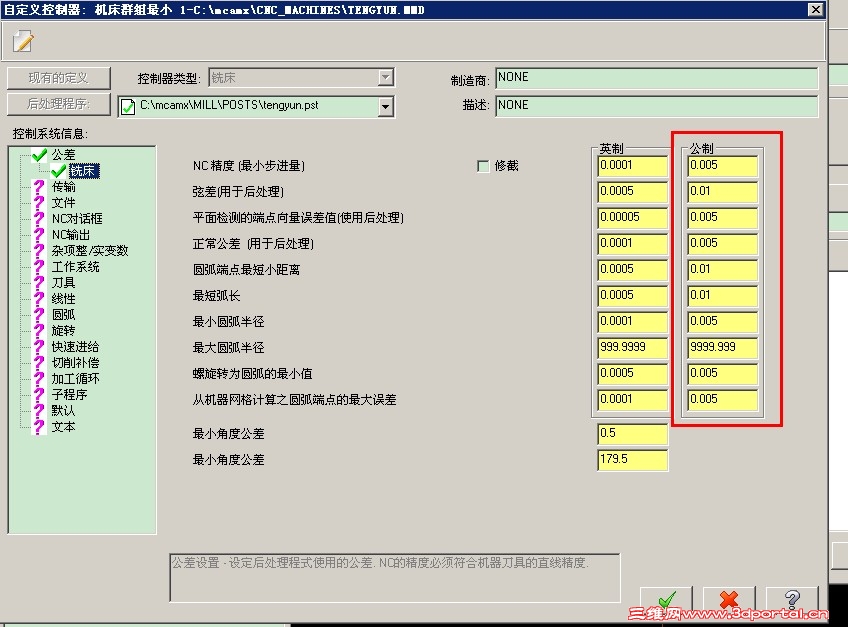Click the 最小角度公差 field showing 0.5
The width and height of the screenshot is (848, 627).
[631, 435]
